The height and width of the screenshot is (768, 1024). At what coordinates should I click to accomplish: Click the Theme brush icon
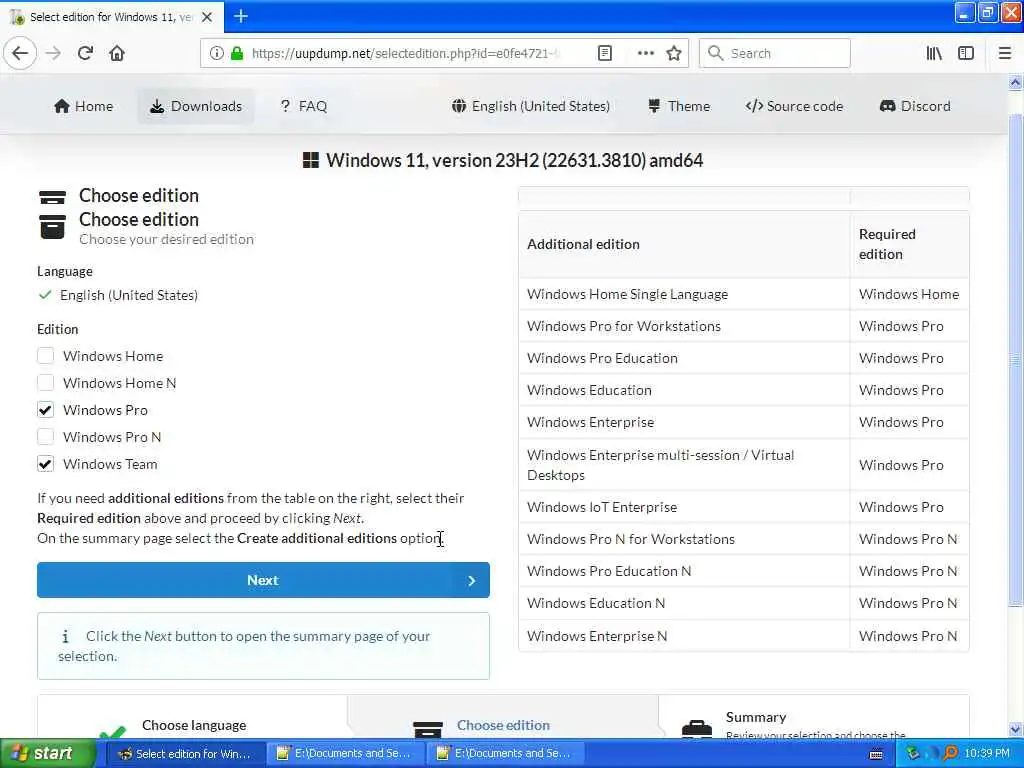654,106
